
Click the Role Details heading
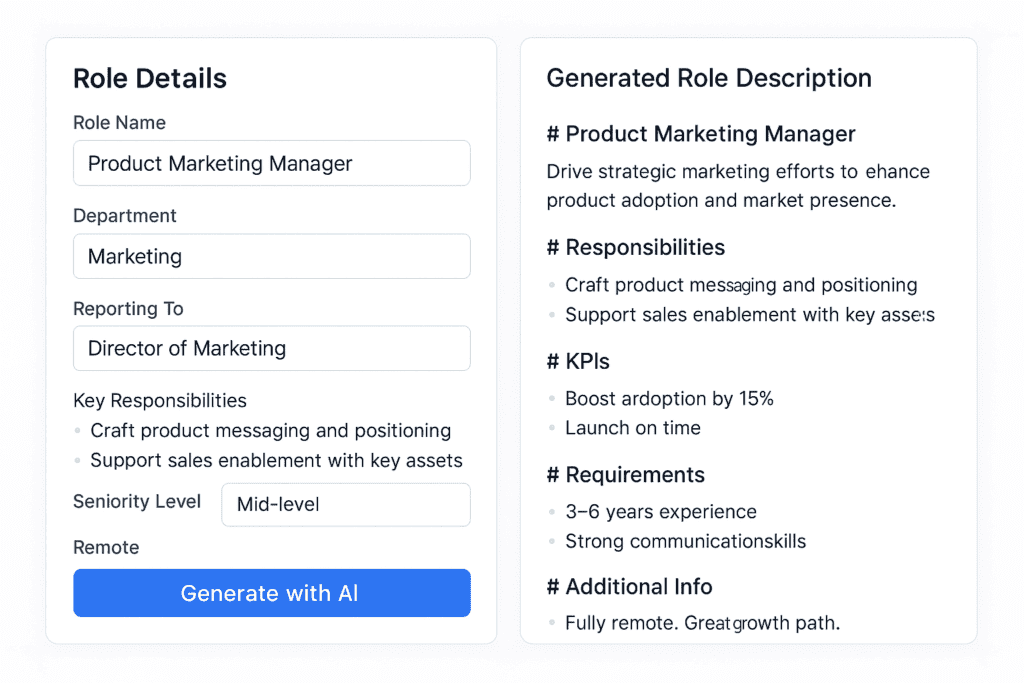point(150,78)
